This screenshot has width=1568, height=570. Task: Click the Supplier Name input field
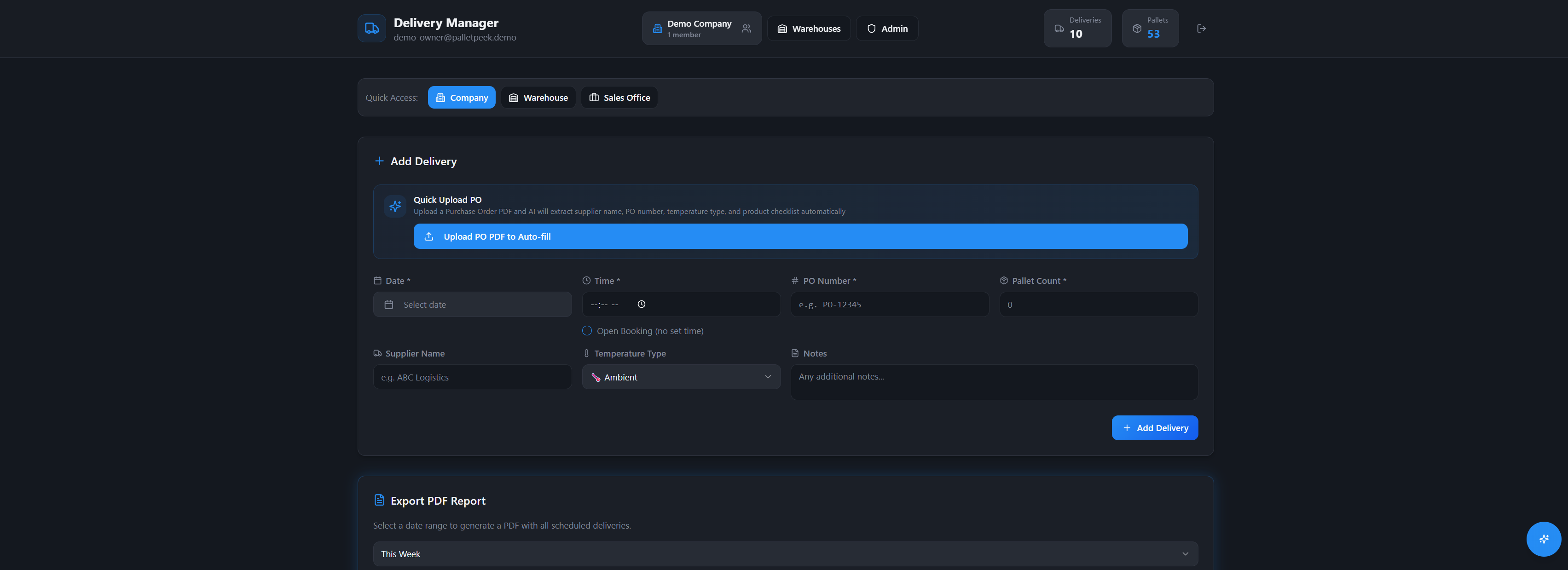472,377
